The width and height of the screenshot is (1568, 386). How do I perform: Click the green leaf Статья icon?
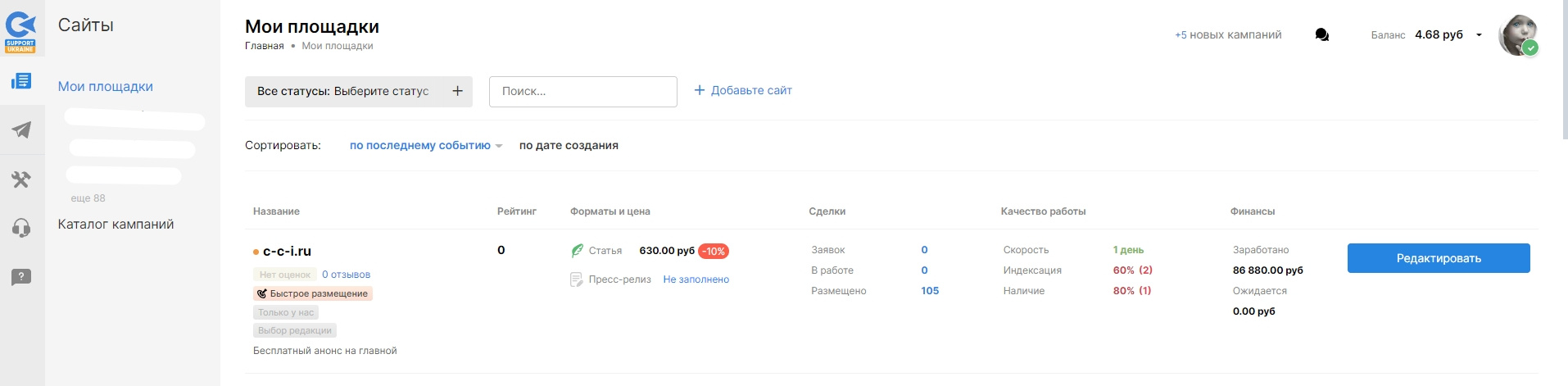coord(578,251)
